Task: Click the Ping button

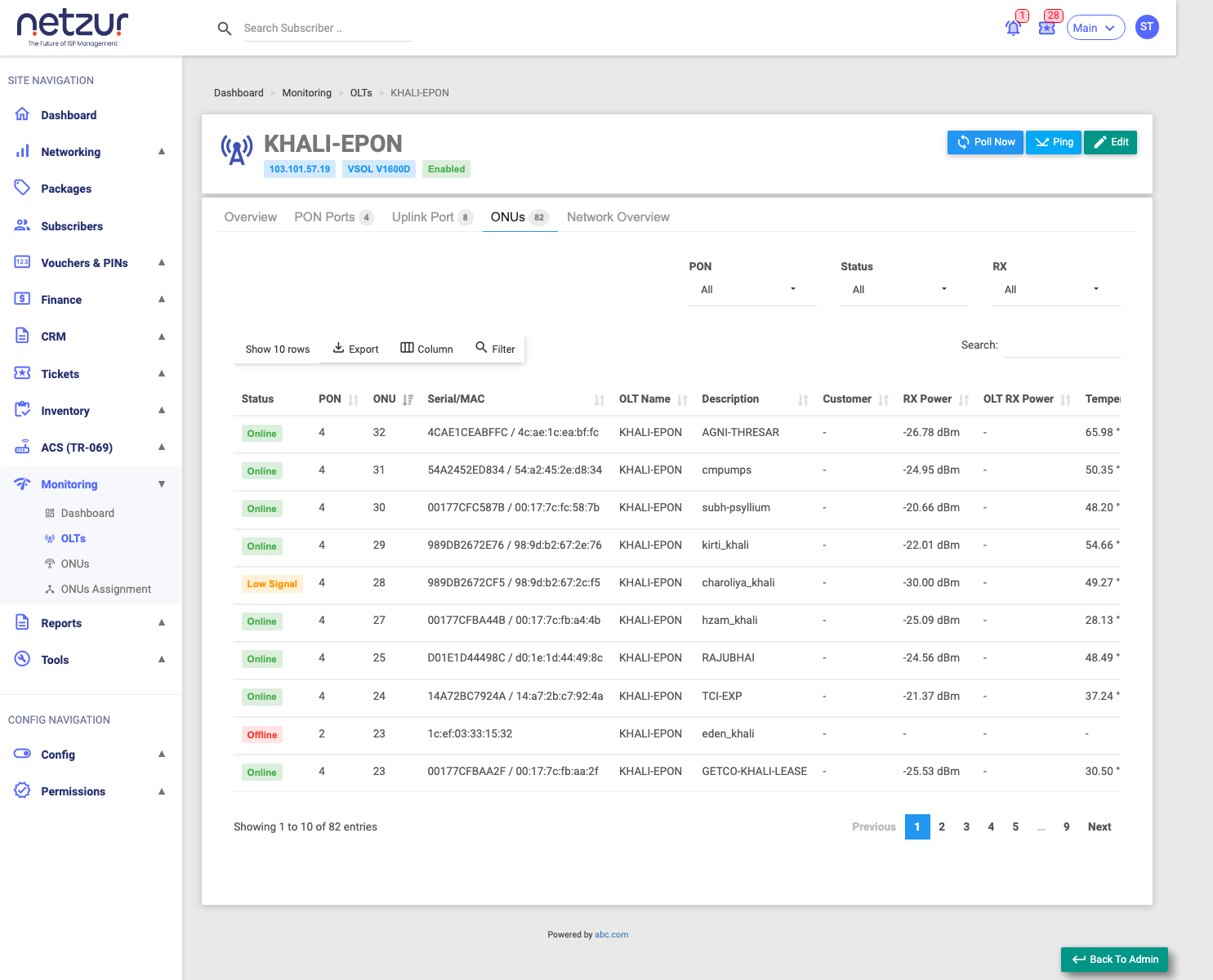Action: pyautogui.click(x=1054, y=142)
